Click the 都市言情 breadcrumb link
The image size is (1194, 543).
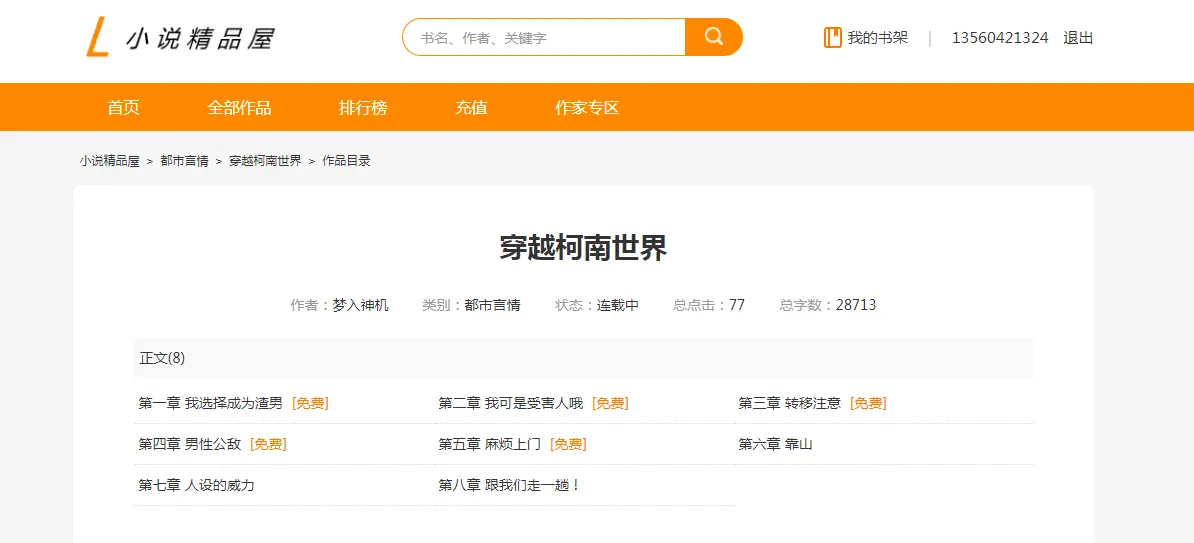[x=184, y=161]
